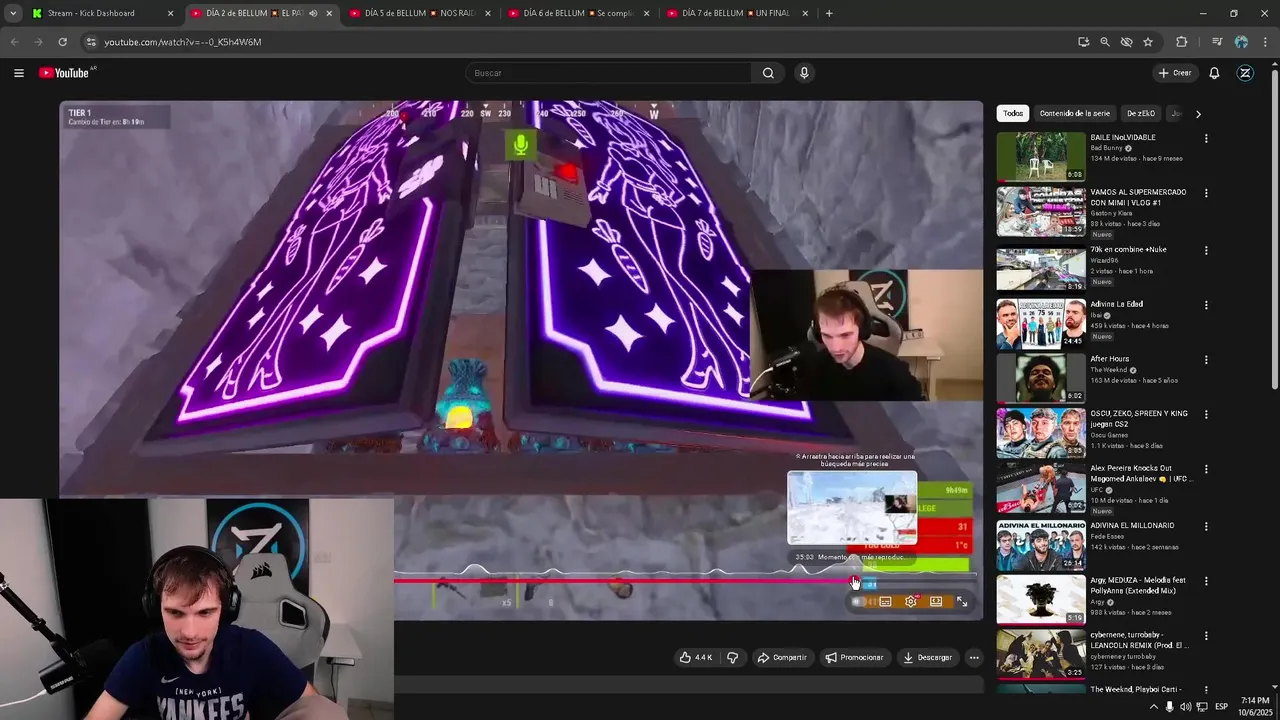Open the network icon in system tray
This screenshot has height=720, width=1280.
tap(1202, 706)
